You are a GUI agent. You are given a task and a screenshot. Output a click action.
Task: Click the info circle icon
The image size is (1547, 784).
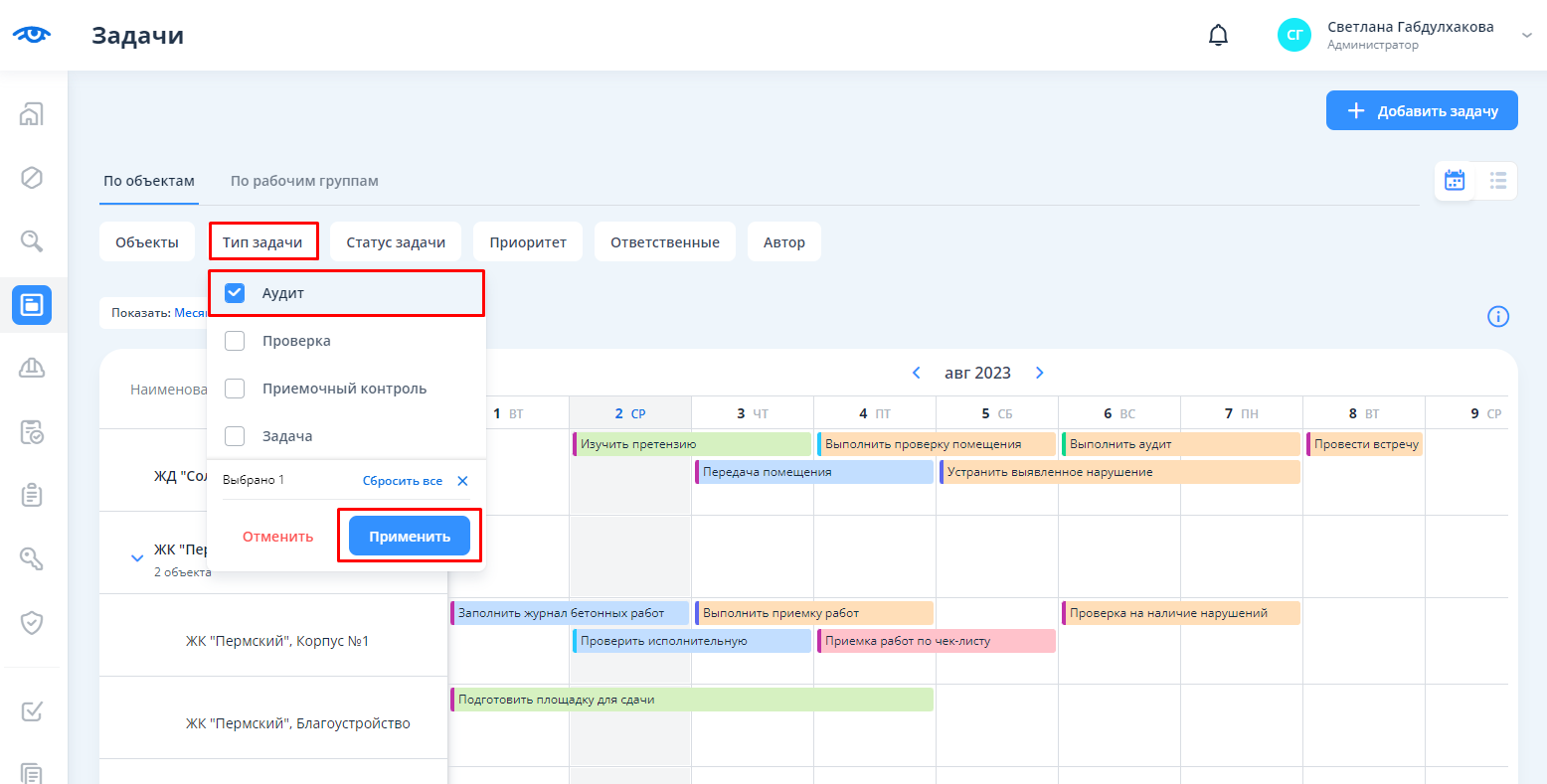coord(1497,317)
